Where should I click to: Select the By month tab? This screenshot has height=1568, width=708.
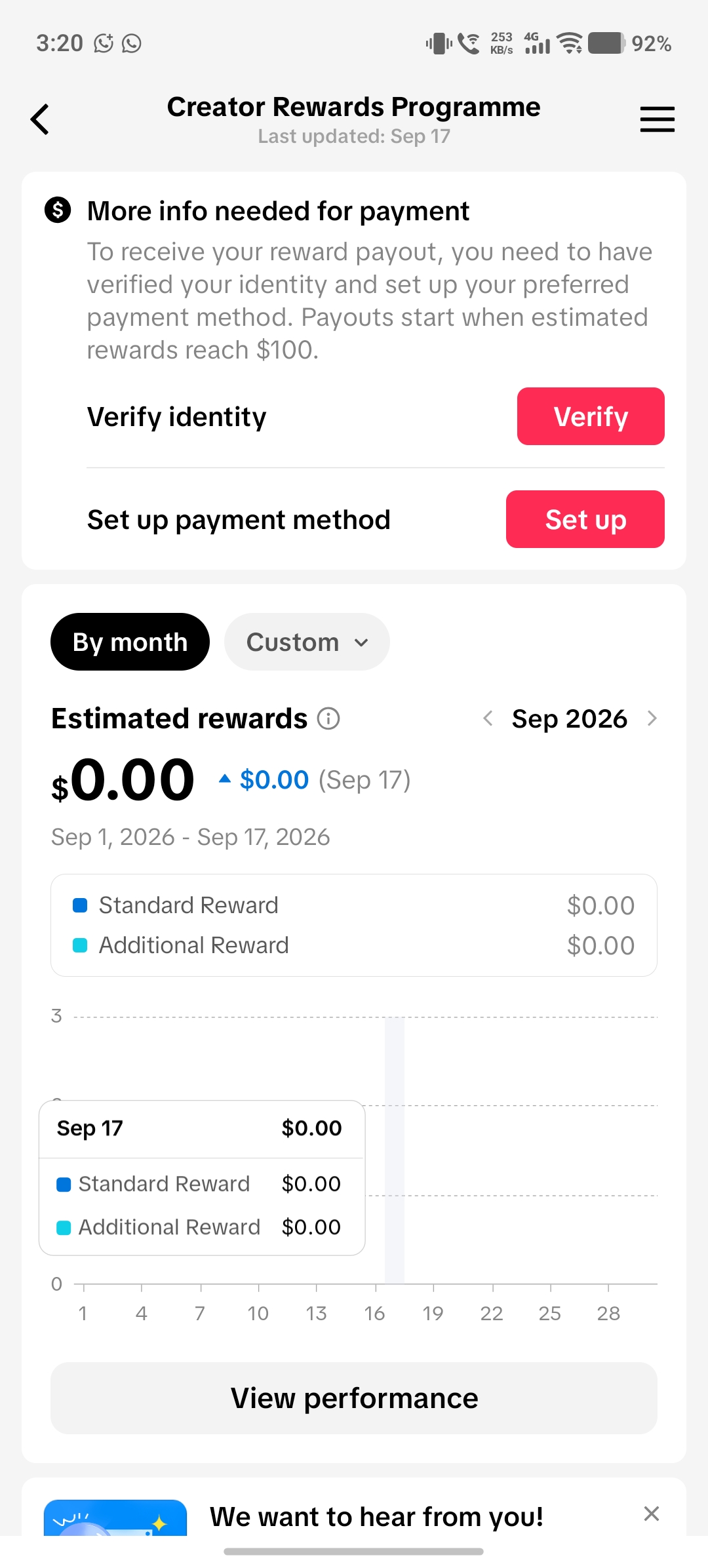pyautogui.click(x=130, y=642)
